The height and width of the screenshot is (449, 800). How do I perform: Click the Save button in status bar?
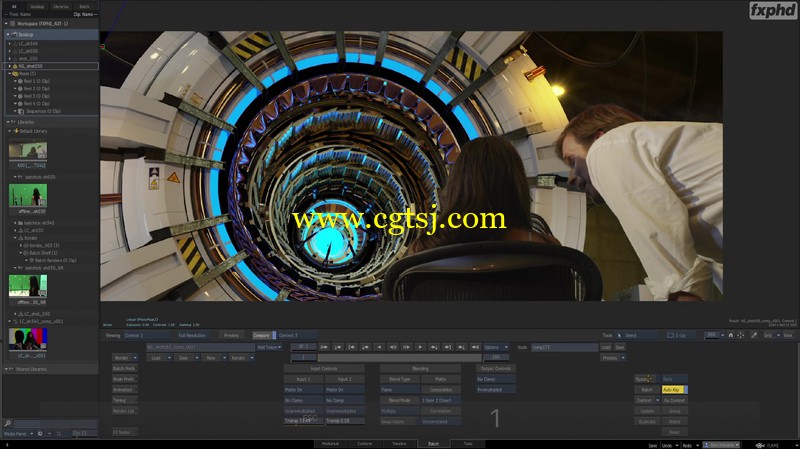coord(653,445)
